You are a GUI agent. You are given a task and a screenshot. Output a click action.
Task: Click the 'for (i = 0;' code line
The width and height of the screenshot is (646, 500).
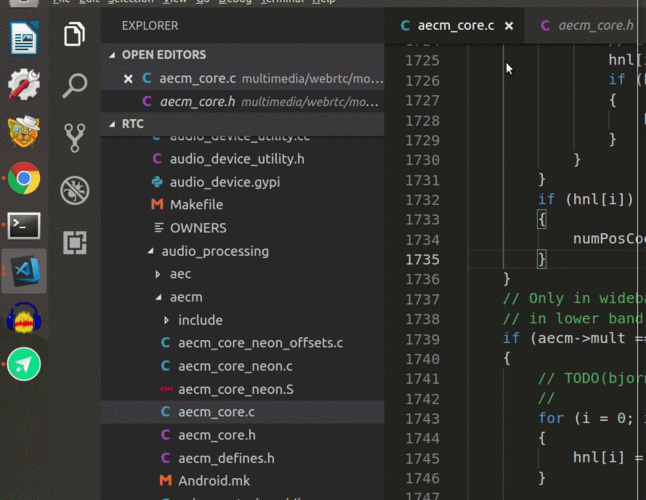(x=586, y=418)
